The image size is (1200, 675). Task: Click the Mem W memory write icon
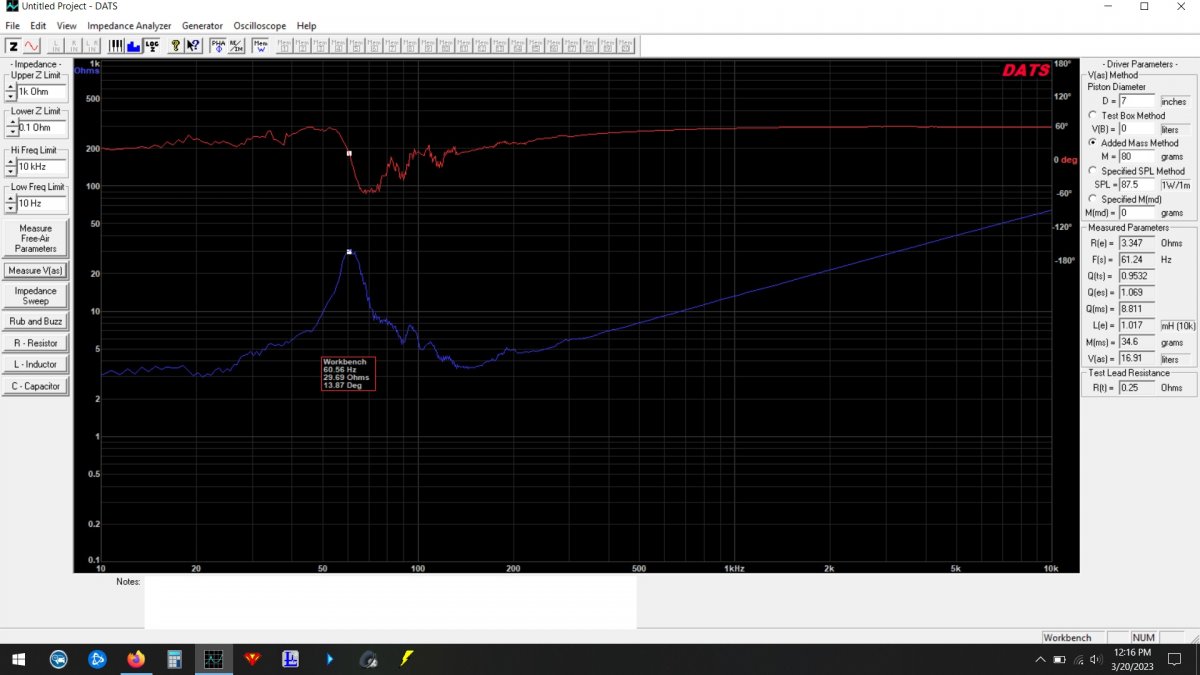(x=260, y=45)
